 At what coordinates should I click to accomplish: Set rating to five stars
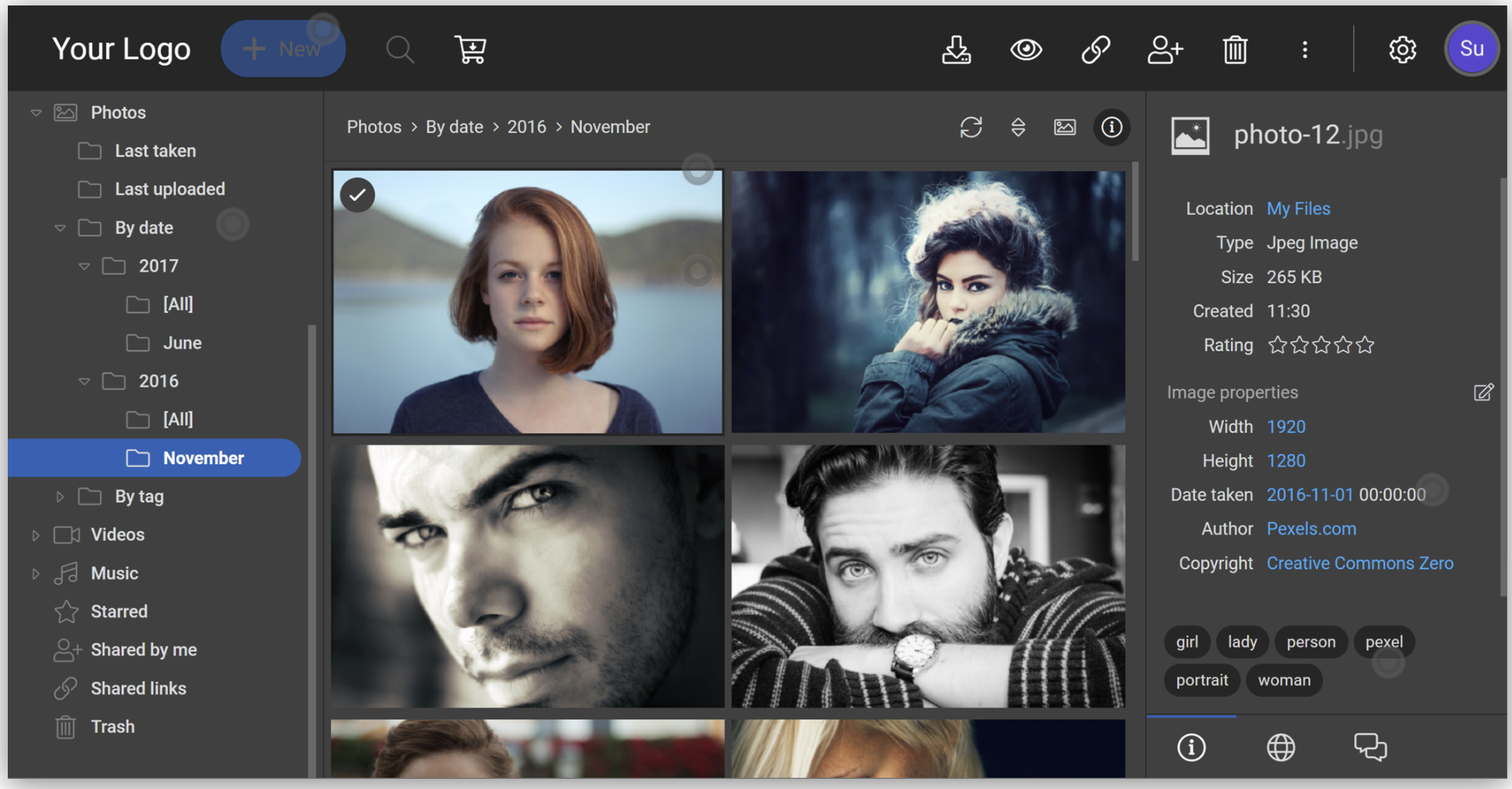coord(1364,345)
